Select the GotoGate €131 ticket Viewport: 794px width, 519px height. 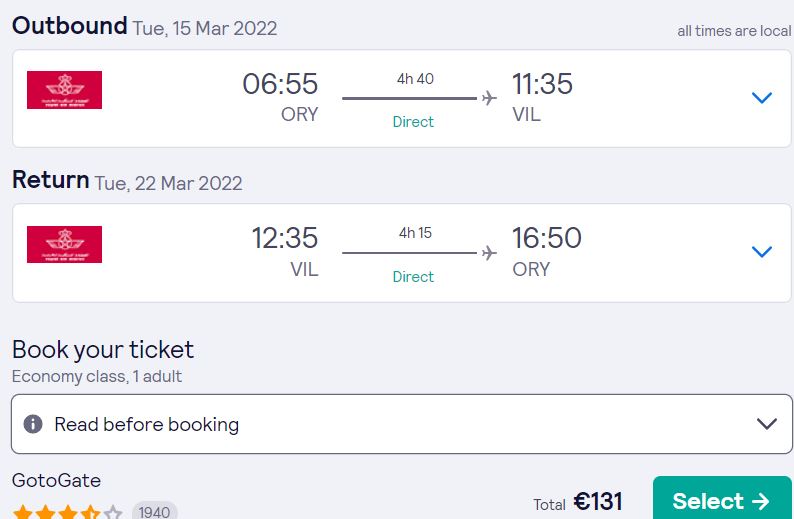[722, 499]
